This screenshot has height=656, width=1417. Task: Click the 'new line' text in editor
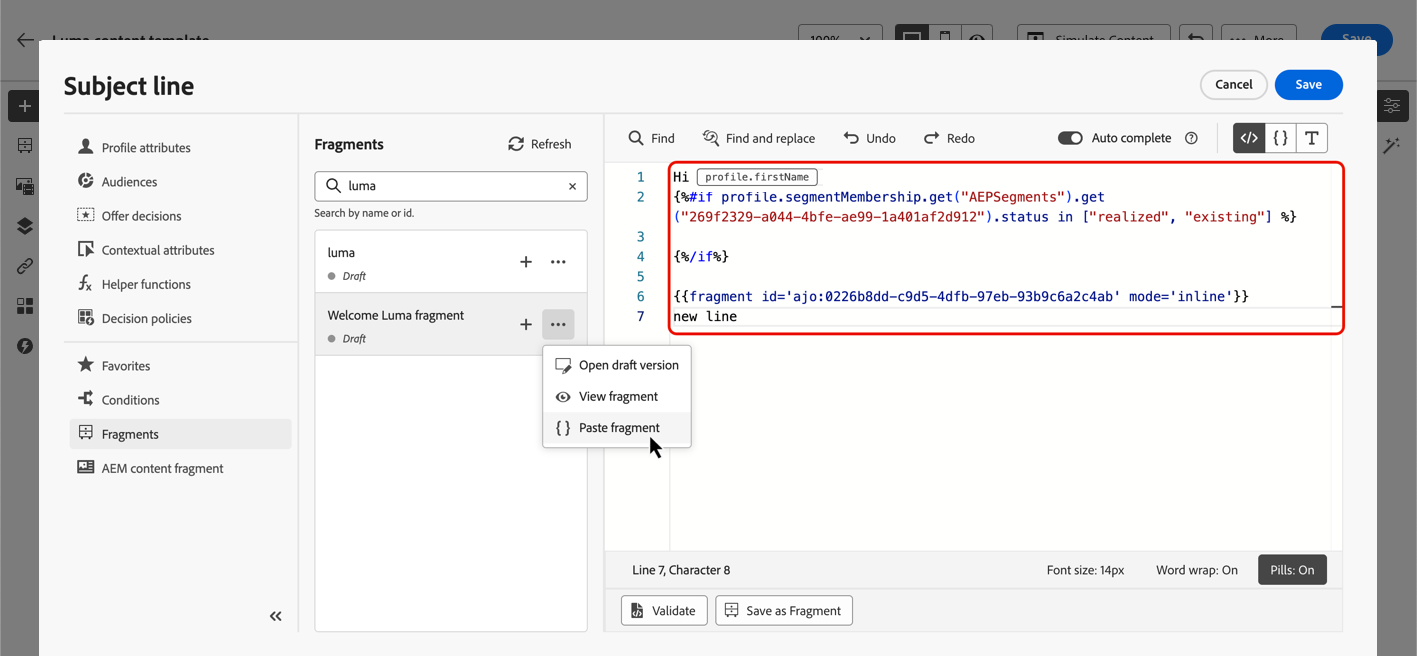705,316
